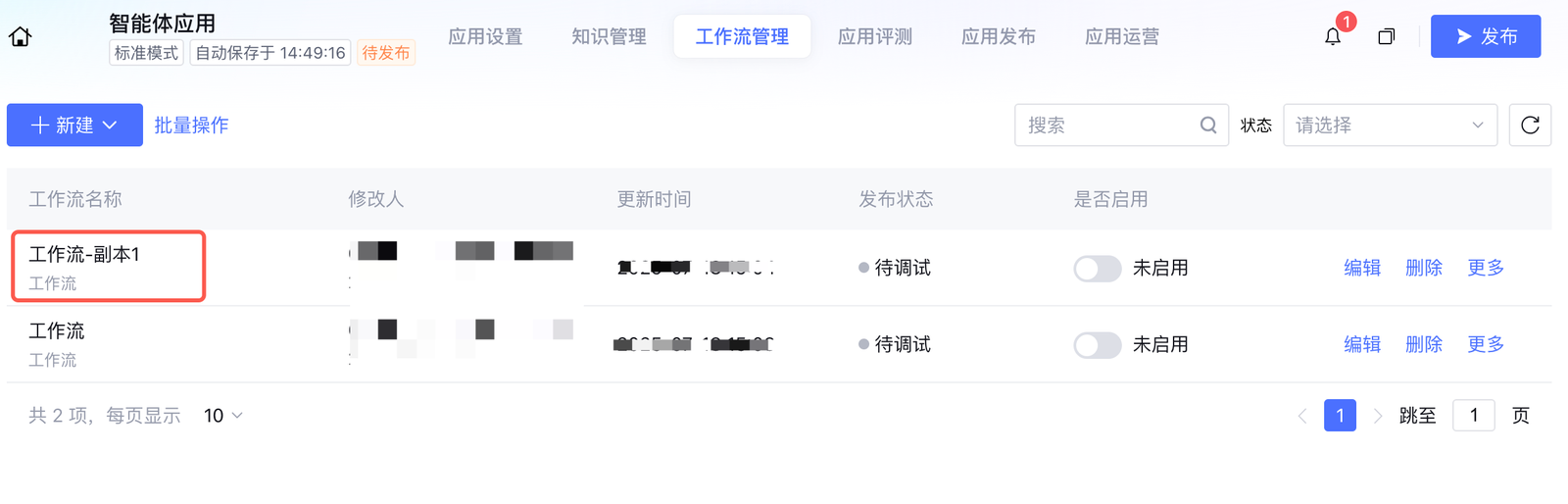1568x504 pixels.
Task: Open the 状态 请选择 dropdown
Action: 1390,126
